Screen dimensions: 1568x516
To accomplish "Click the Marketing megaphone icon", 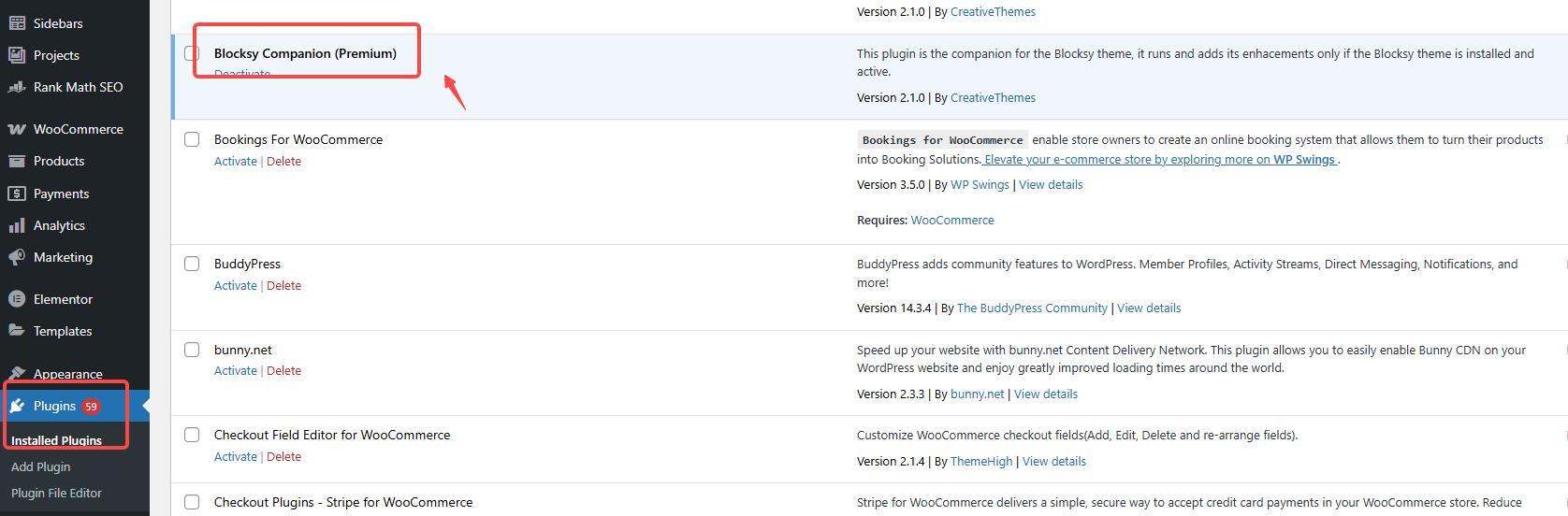I will [17, 257].
